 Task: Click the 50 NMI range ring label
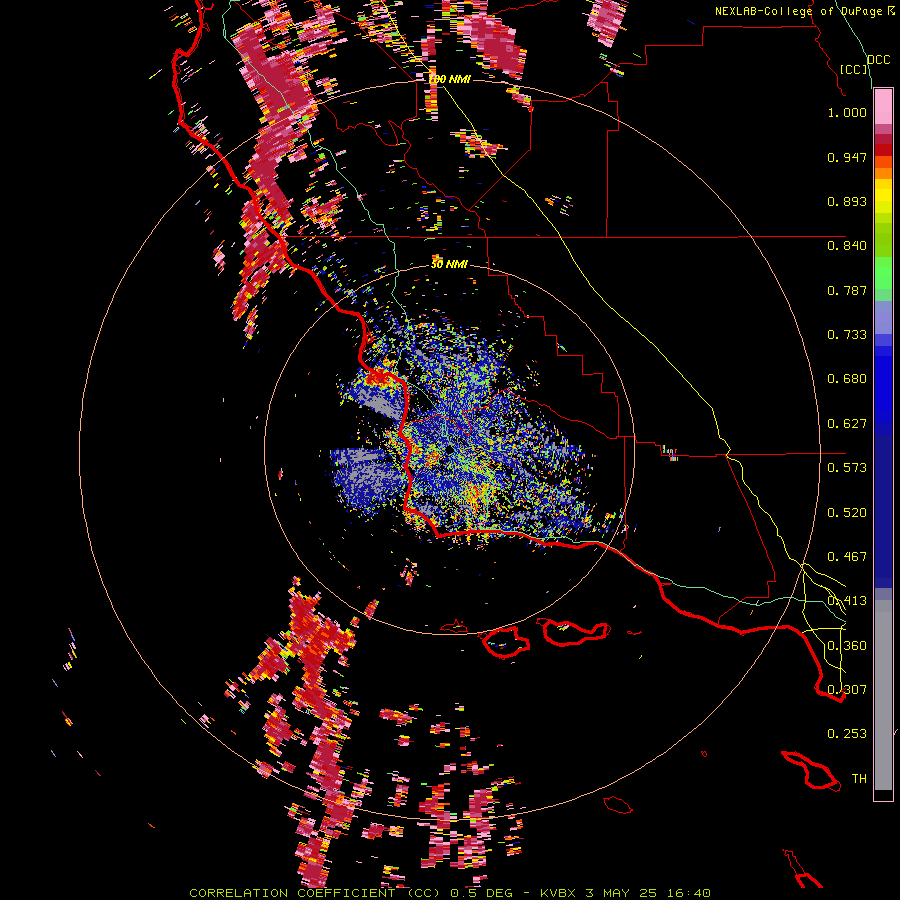pos(449,265)
